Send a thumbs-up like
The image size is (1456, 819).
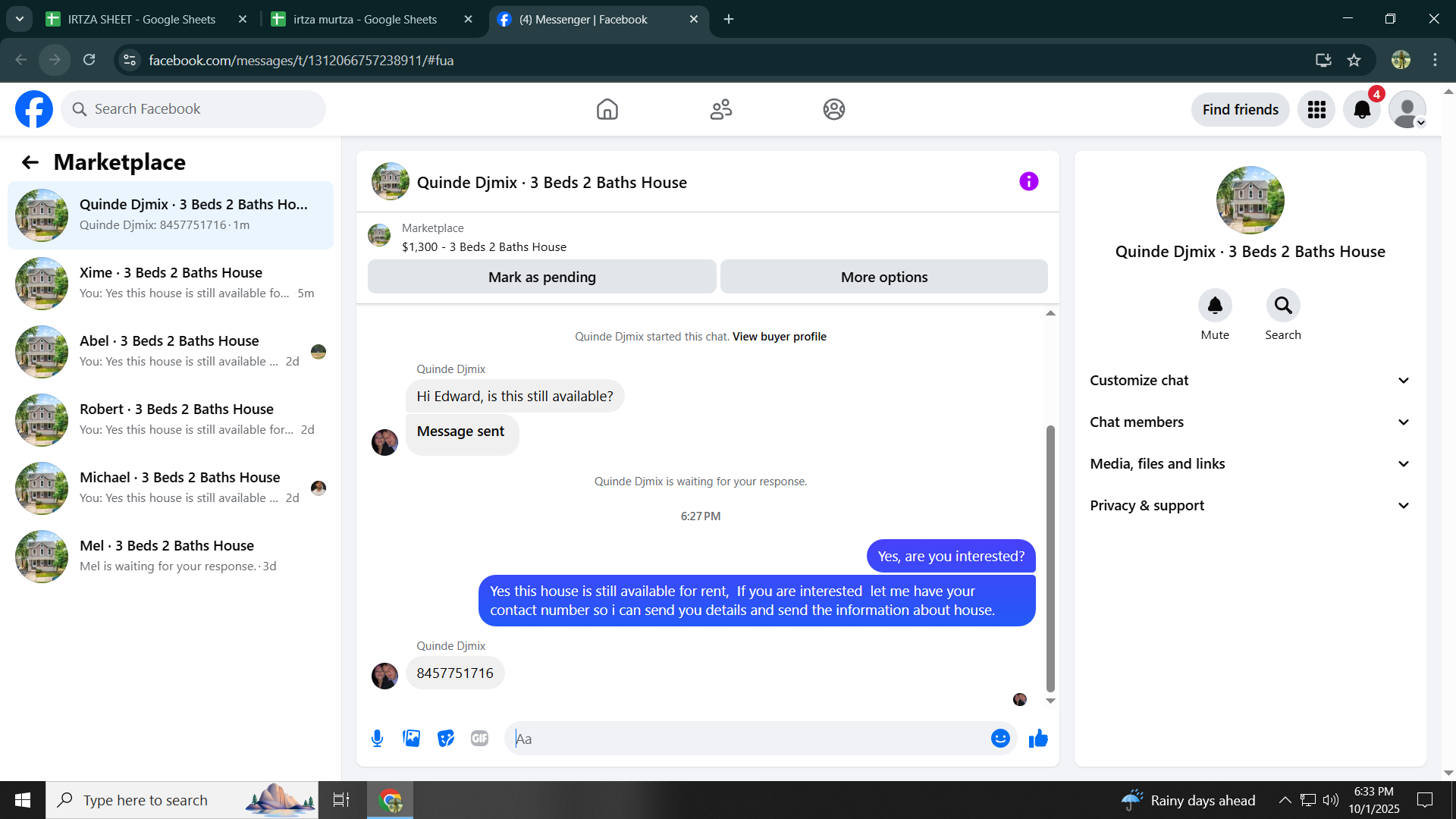1038,739
